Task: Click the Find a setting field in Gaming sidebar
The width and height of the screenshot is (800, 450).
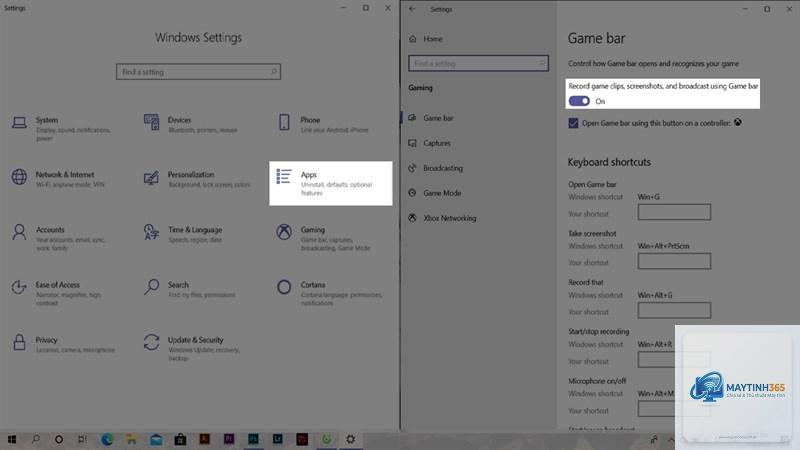Action: tap(478, 63)
